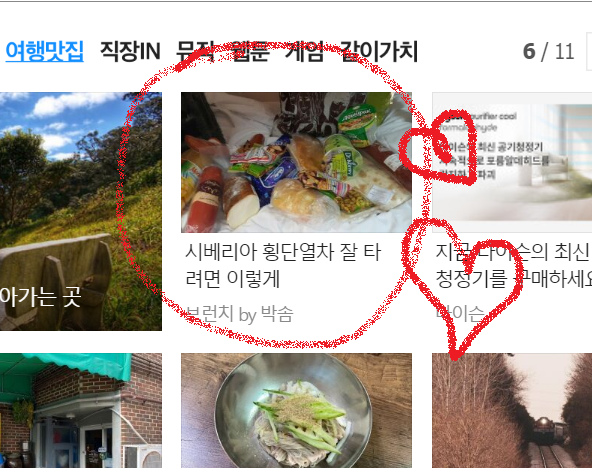Open the forest bench photo card
The image size is (592, 468).
[x=81, y=211]
